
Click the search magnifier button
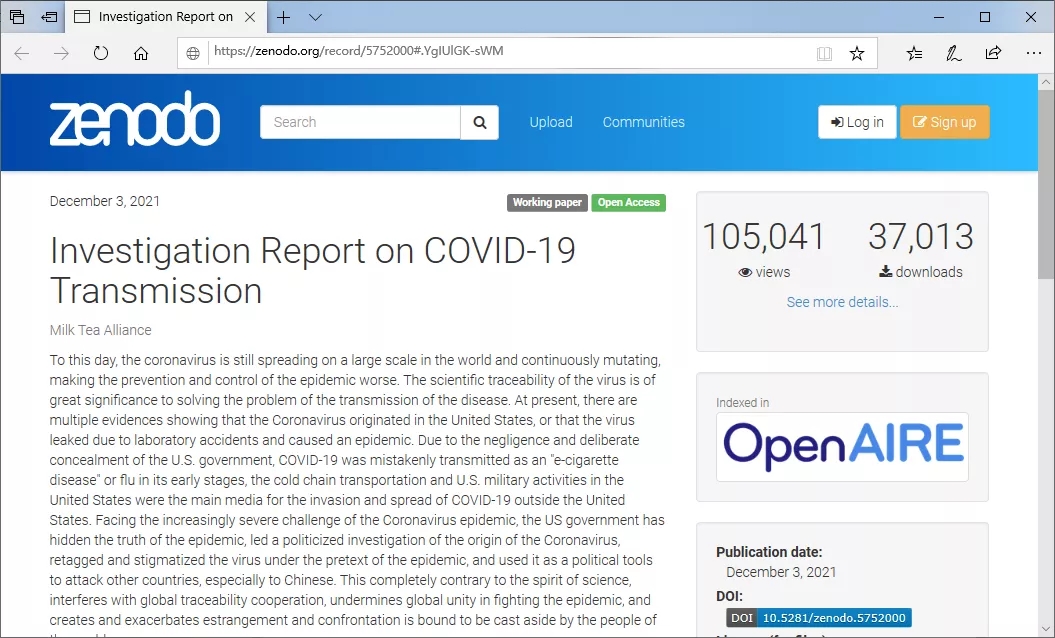click(x=479, y=122)
